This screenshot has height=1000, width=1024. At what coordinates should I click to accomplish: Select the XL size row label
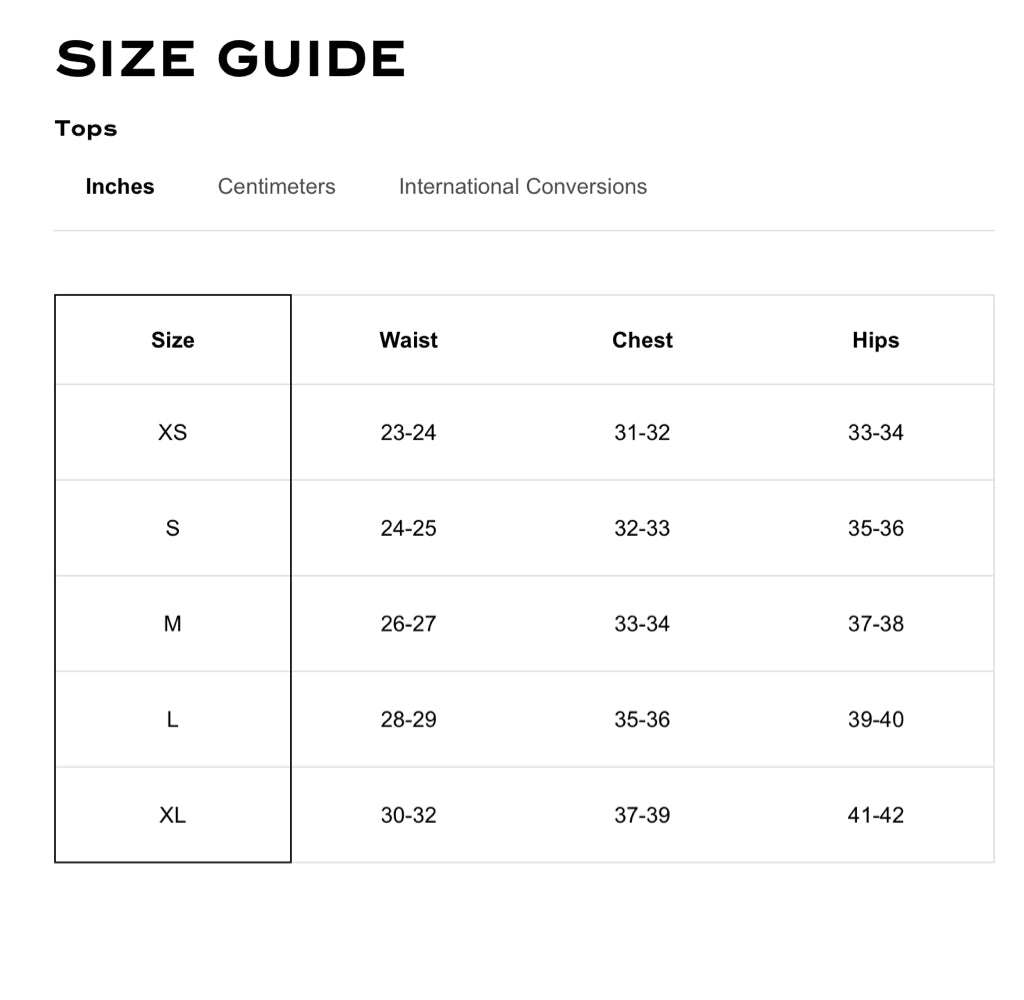pyautogui.click(x=172, y=815)
